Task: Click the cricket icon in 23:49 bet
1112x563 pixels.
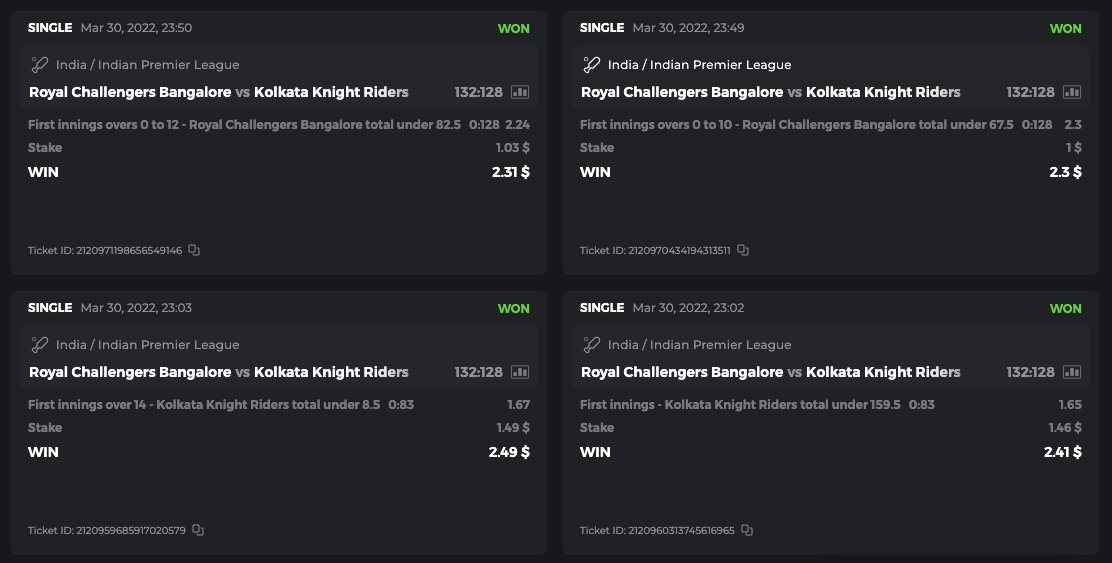Action: point(592,65)
